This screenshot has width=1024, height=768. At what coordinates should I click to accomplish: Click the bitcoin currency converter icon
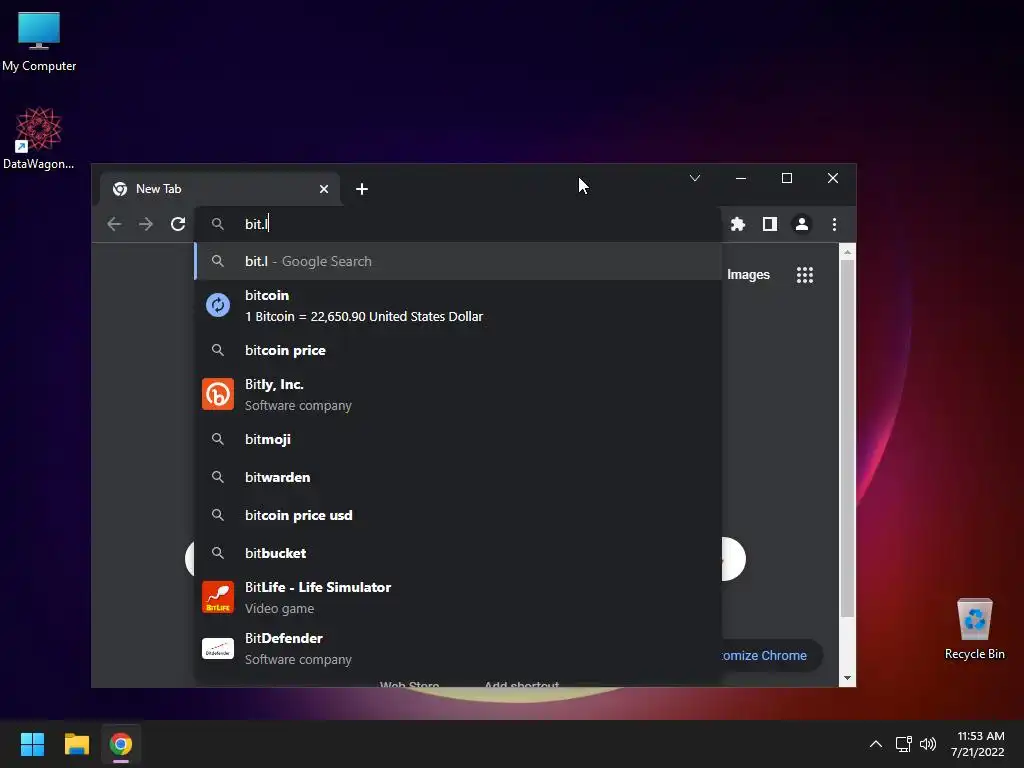pyautogui.click(x=217, y=305)
